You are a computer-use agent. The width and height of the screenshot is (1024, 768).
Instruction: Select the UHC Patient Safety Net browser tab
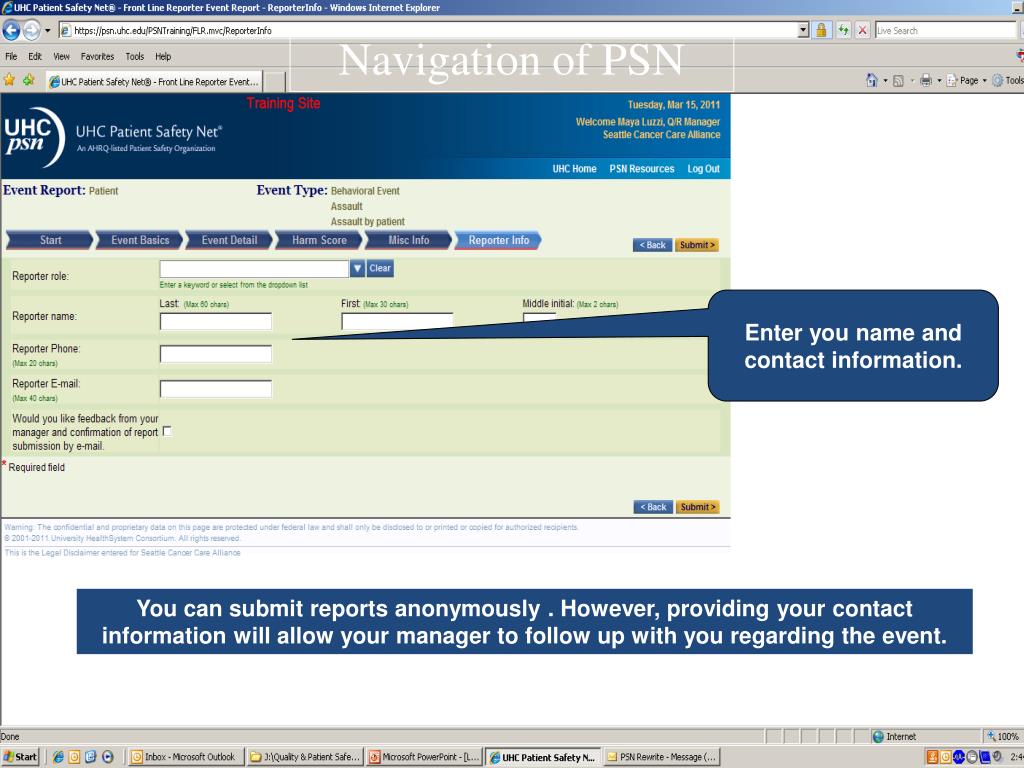(154, 82)
